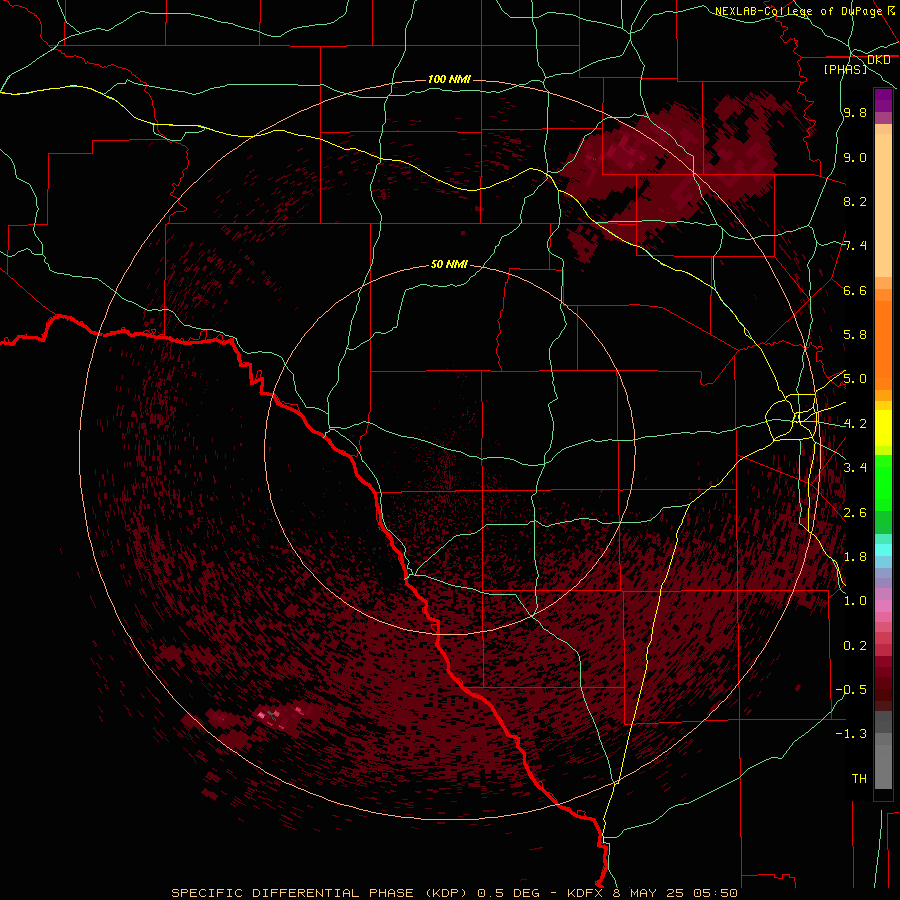The height and width of the screenshot is (900, 900).
Task: Click the orange segment of the color bar
Action: (x=883, y=346)
